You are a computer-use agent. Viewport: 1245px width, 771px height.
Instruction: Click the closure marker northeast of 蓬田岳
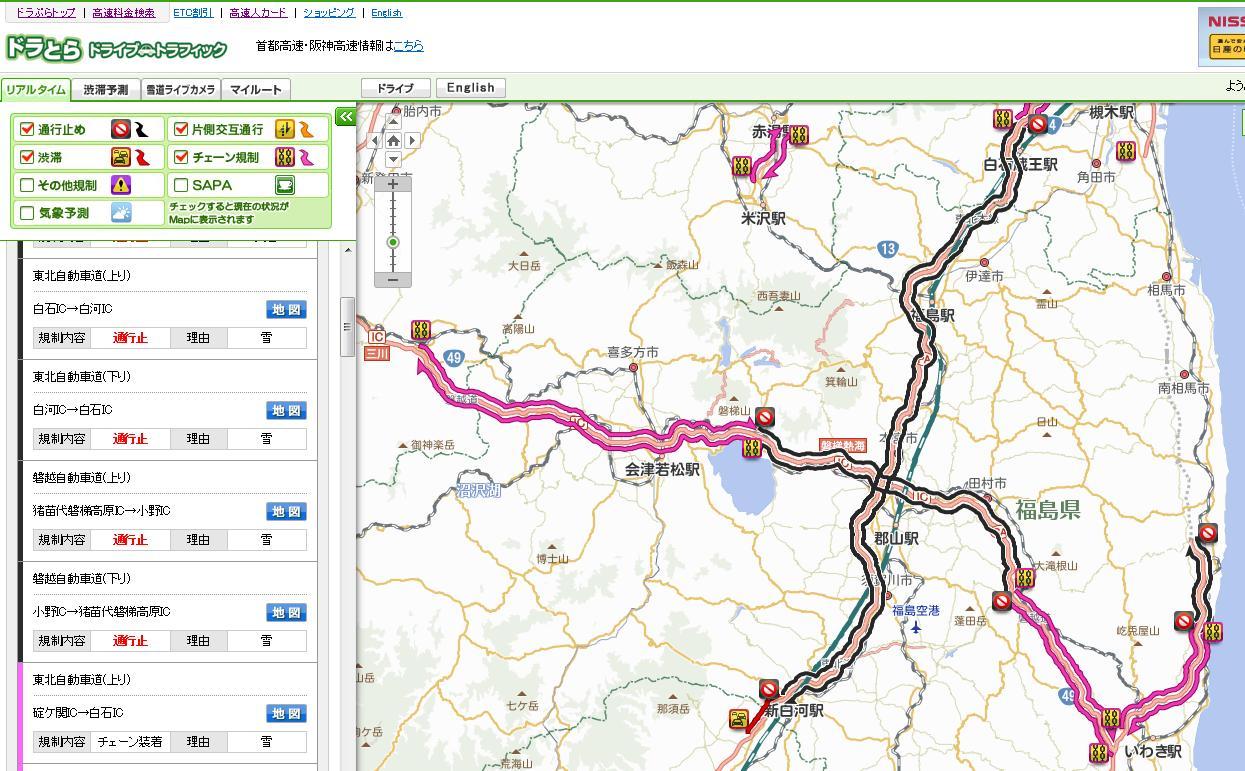(x=1001, y=600)
